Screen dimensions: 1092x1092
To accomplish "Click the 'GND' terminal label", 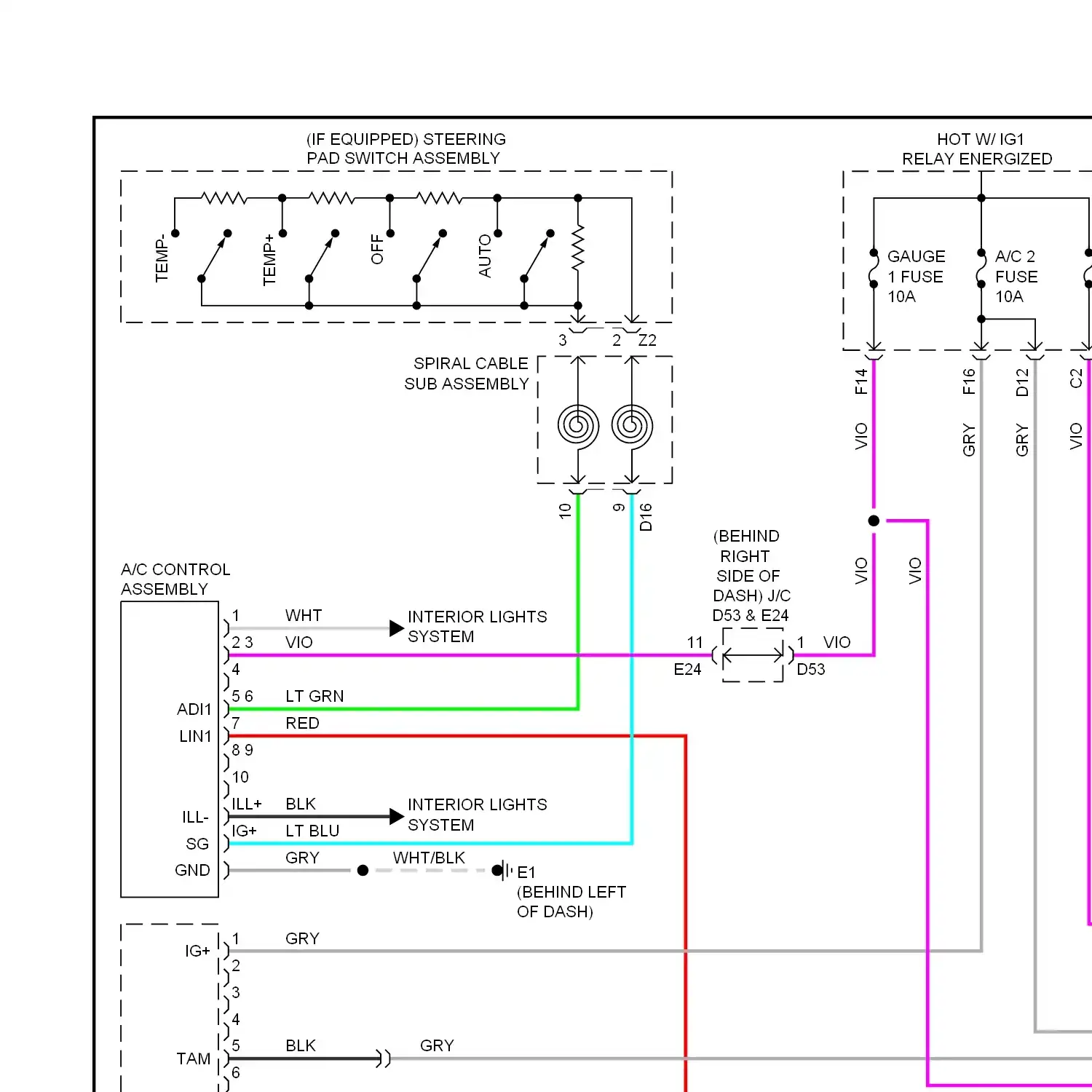I will click(192, 870).
